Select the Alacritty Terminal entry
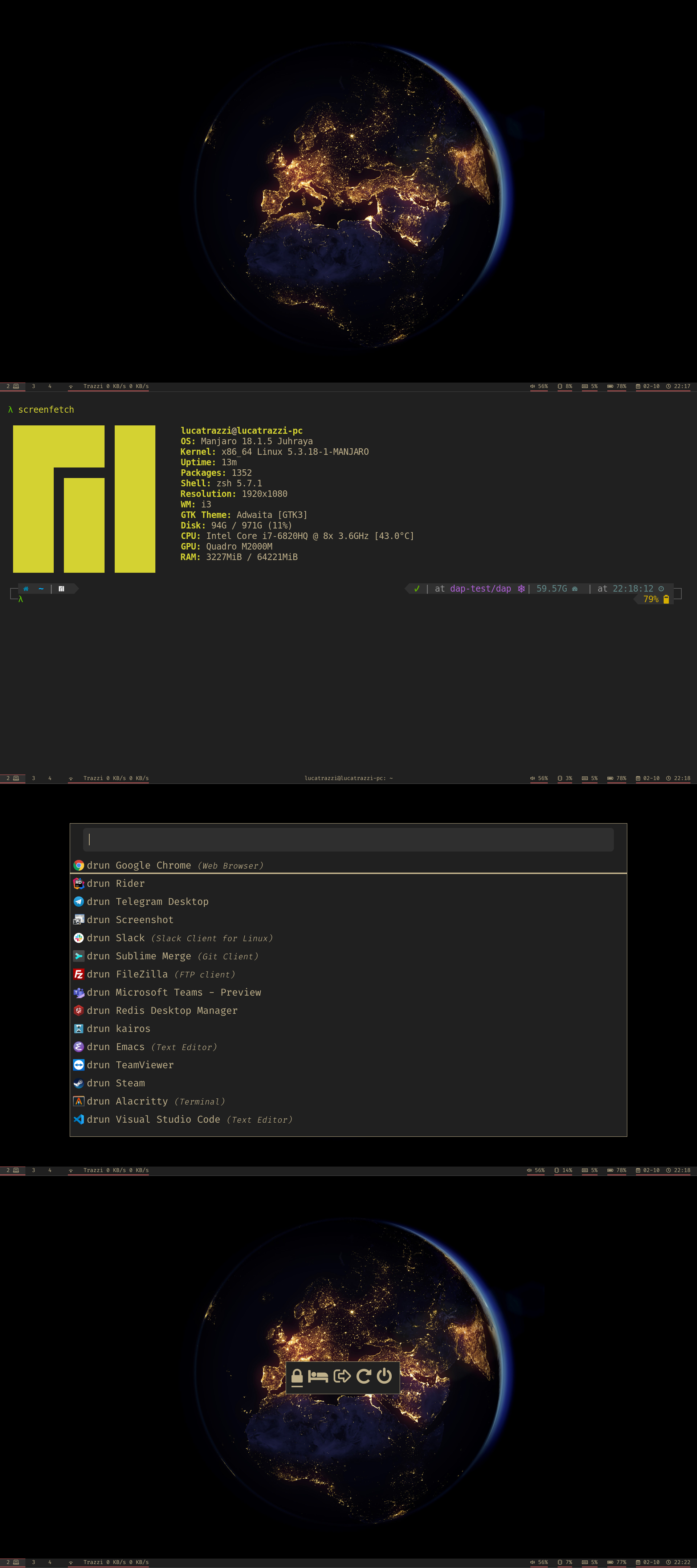The width and height of the screenshot is (697, 1568). (x=141, y=1101)
